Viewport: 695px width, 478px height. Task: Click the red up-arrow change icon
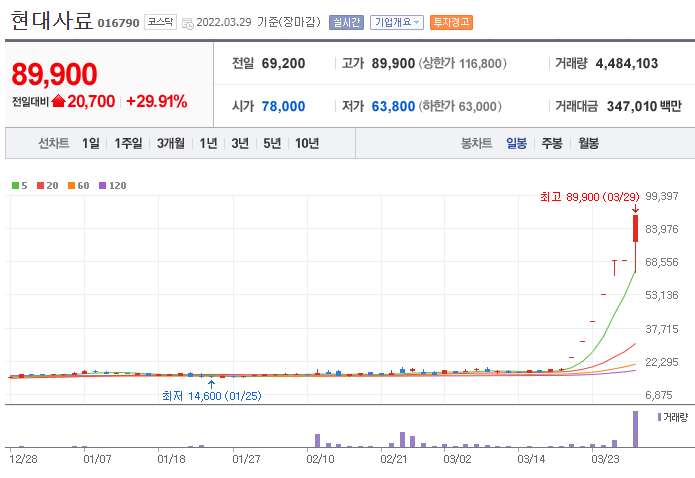58,101
